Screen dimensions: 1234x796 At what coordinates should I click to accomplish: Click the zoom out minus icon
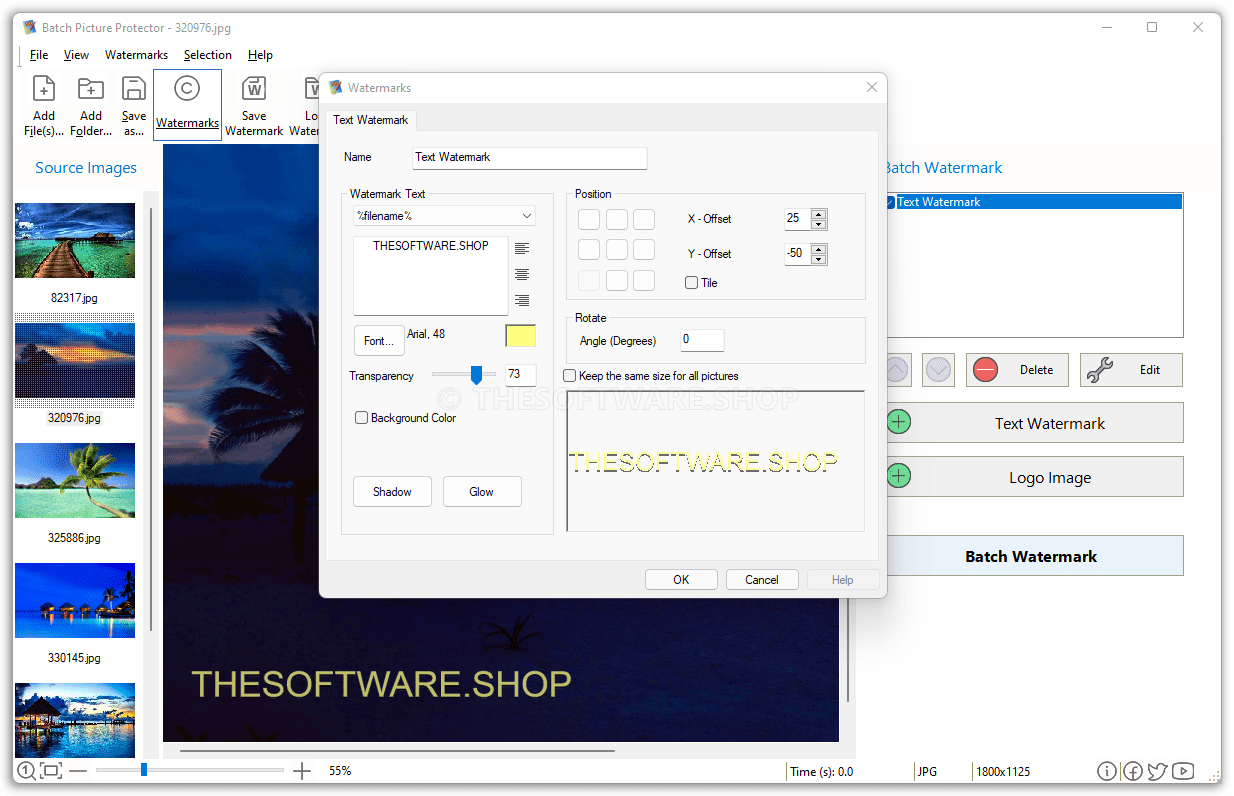click(77, 771)
